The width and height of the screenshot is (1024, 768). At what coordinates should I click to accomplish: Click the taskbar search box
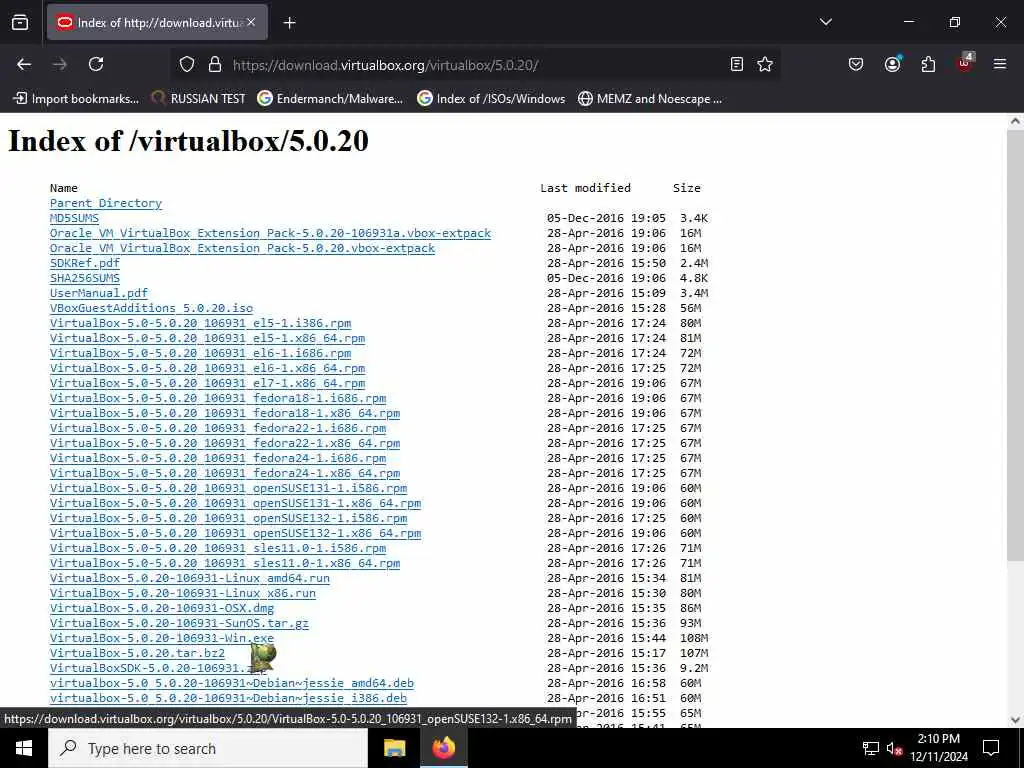click(208, 748)
